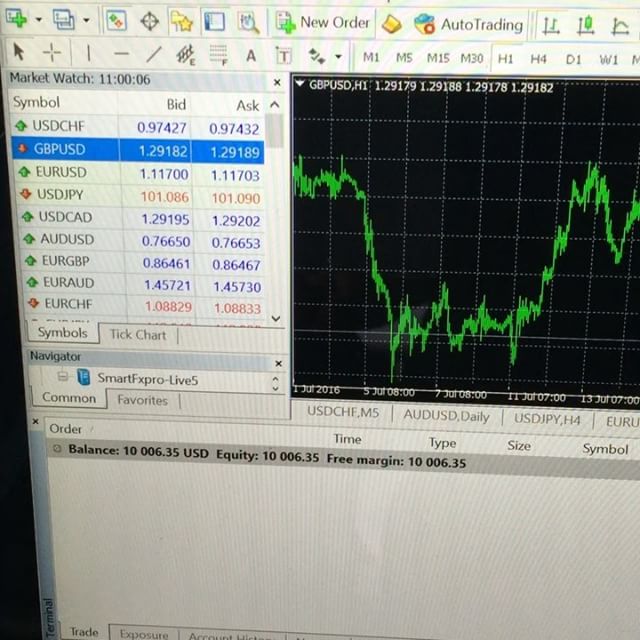Toggle the Market Watch window icon

116,20
